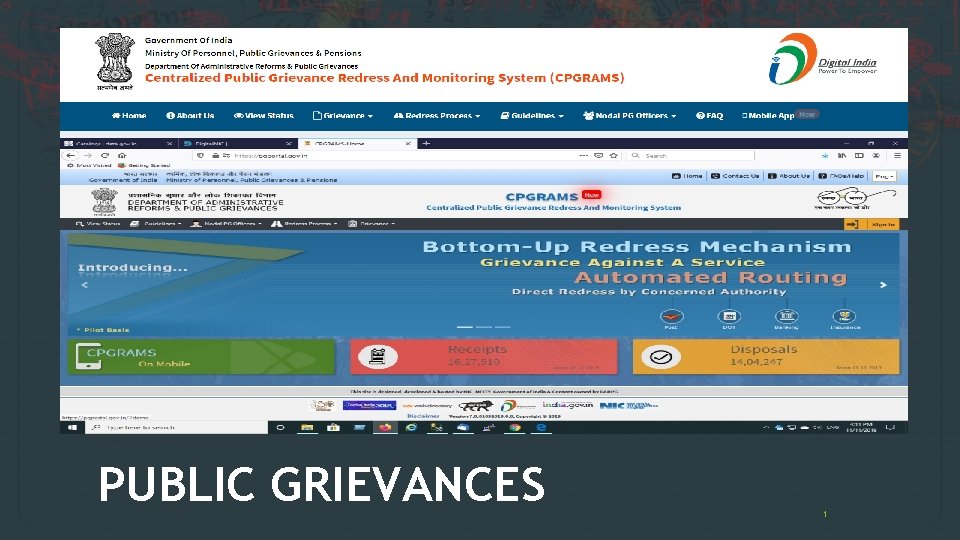The height and width of the screenshot is (540, 960).
Task: Expand Nodal PG Officers in dark menu bar
Action: point(226,224)
